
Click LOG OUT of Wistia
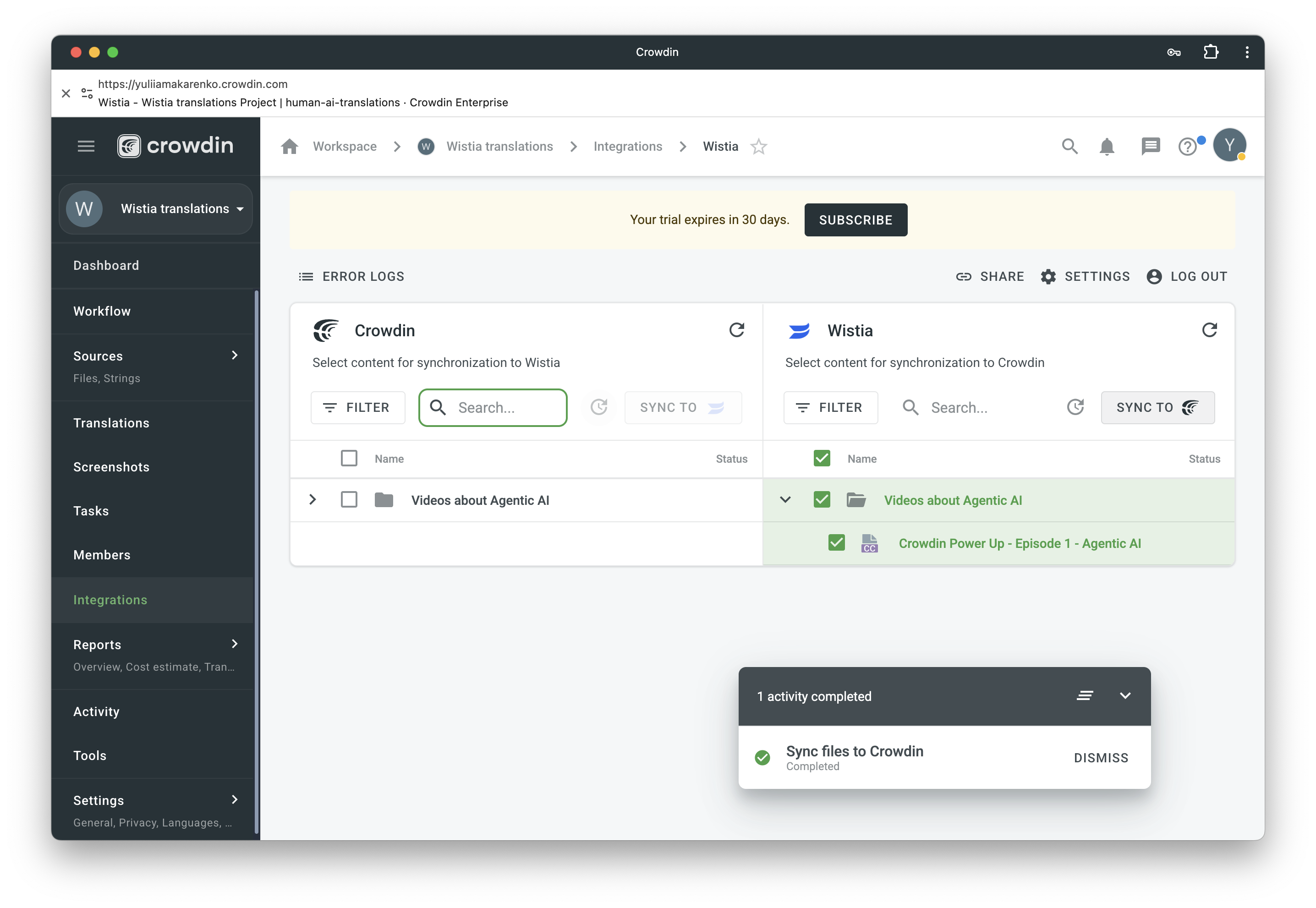point(1187,277)
